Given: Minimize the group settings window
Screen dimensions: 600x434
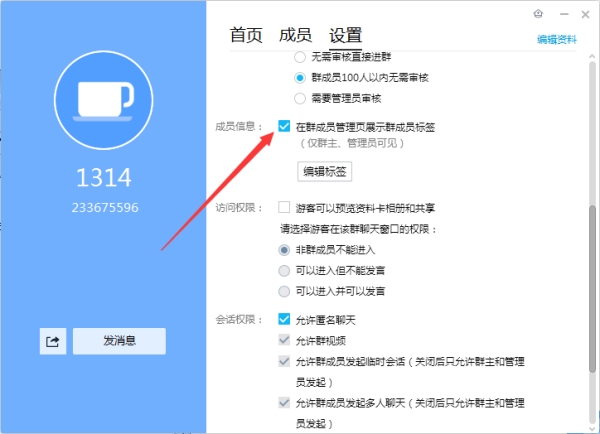Looking at the screenshot, I should coord(564,15).
